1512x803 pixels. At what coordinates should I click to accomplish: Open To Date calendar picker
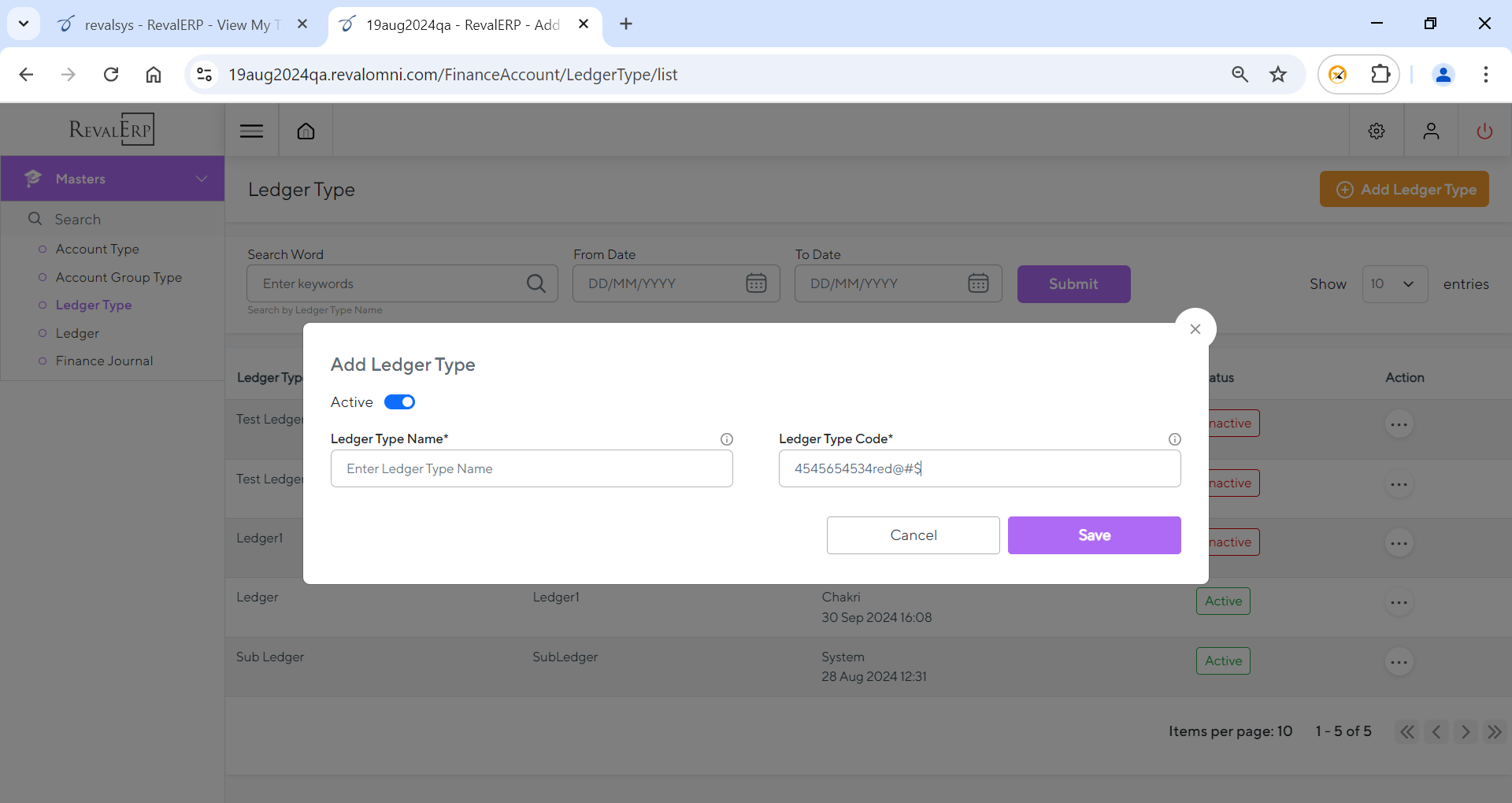coord(977,283)
